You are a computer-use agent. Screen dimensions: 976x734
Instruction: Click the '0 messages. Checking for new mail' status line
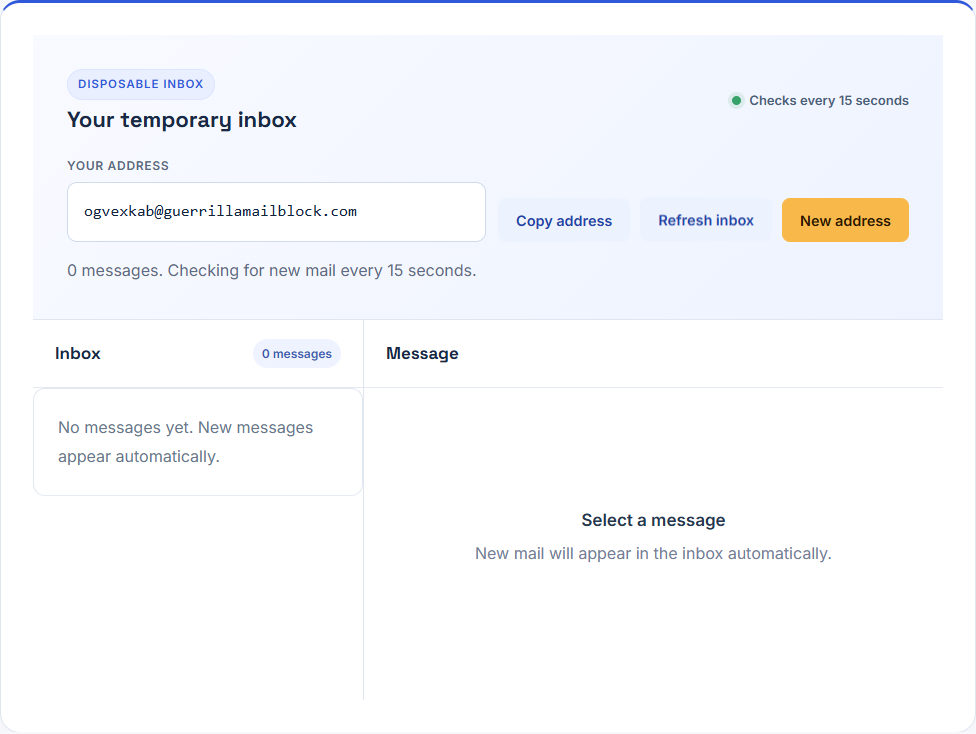pos(271,270)
